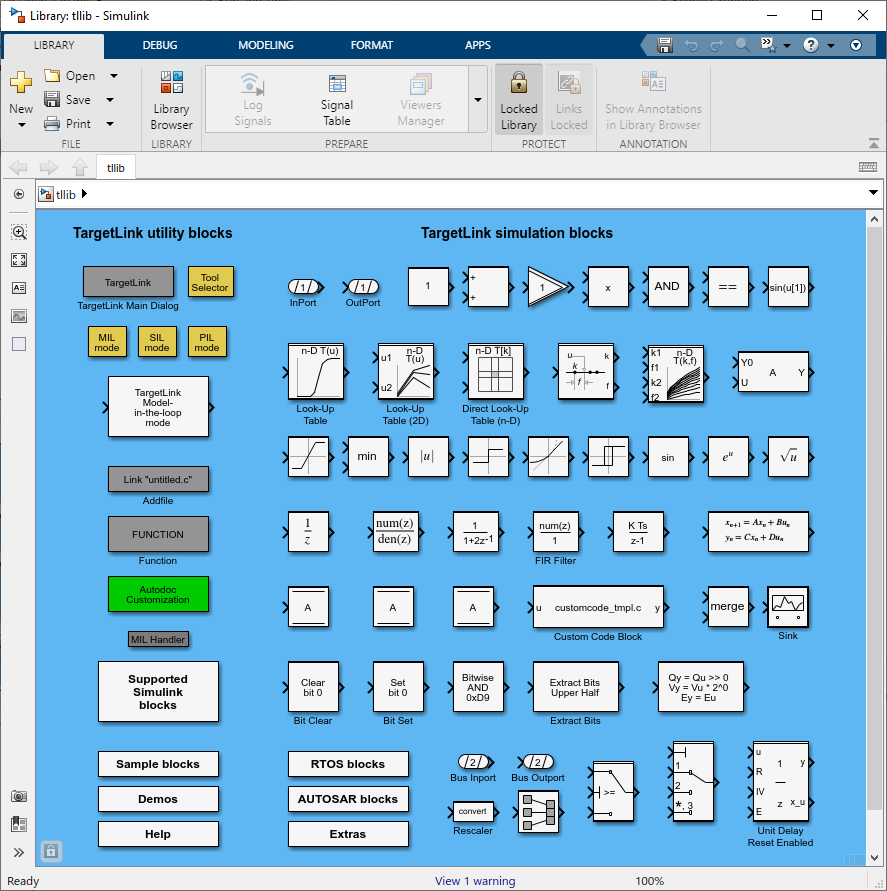The width and height of the screenshot is (887, 891).
Task: Switch to the DEBUG ribbon tab
Action: tap(160, 45)
